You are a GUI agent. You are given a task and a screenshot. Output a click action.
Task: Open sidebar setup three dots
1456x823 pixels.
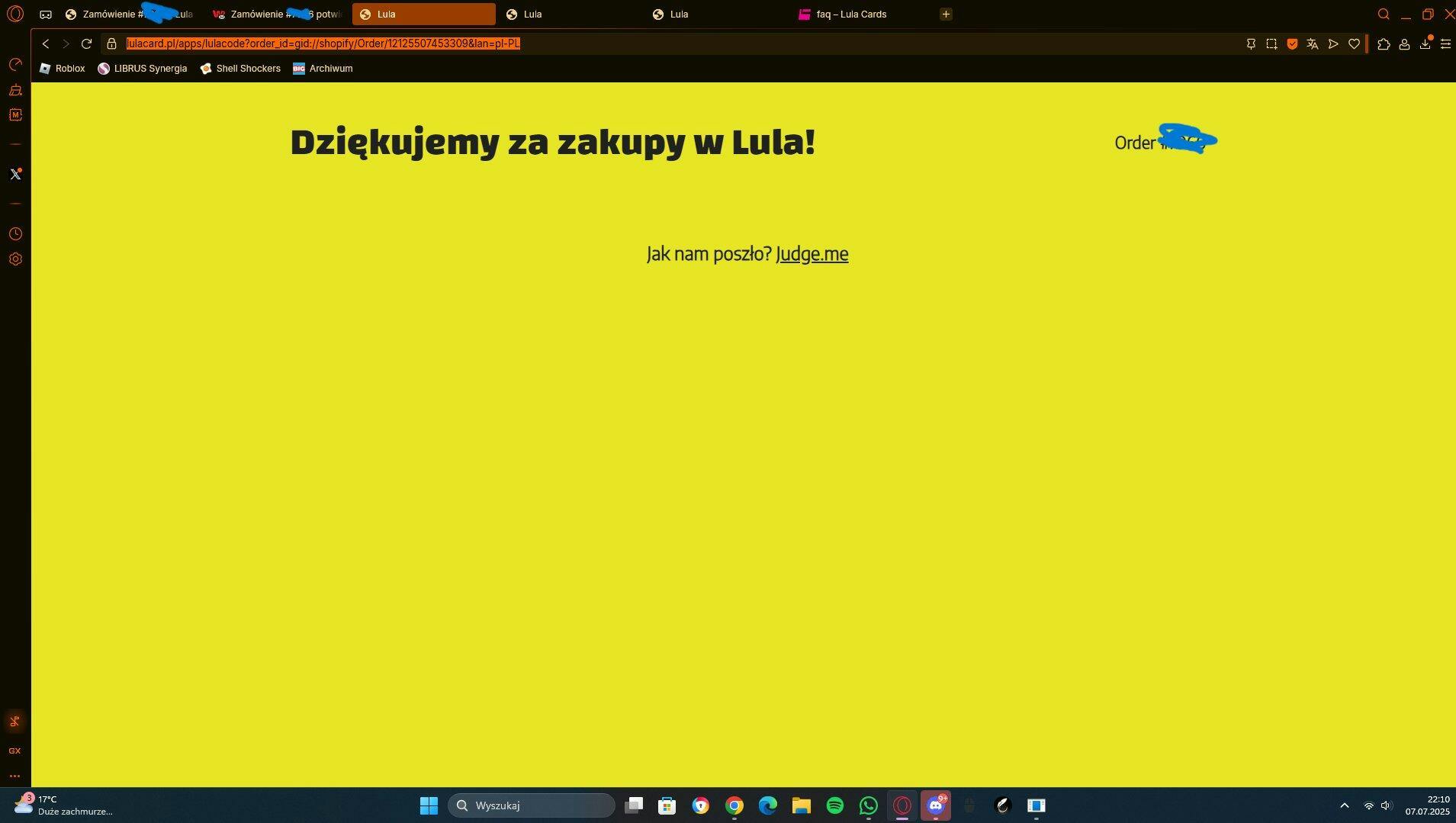point(14,776)
